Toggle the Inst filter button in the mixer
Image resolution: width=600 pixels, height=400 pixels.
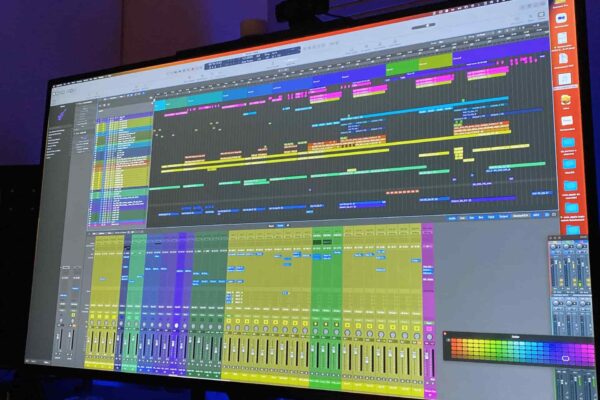(462, 218)
